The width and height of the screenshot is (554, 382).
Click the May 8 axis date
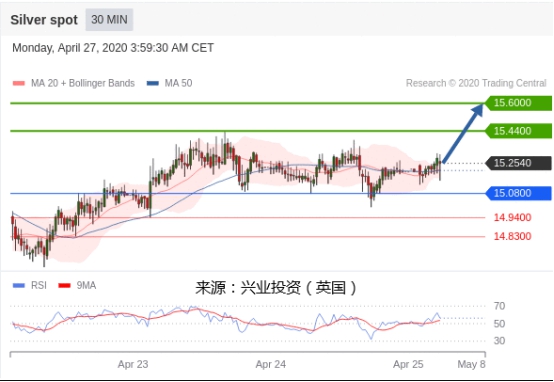click(471, 364)
